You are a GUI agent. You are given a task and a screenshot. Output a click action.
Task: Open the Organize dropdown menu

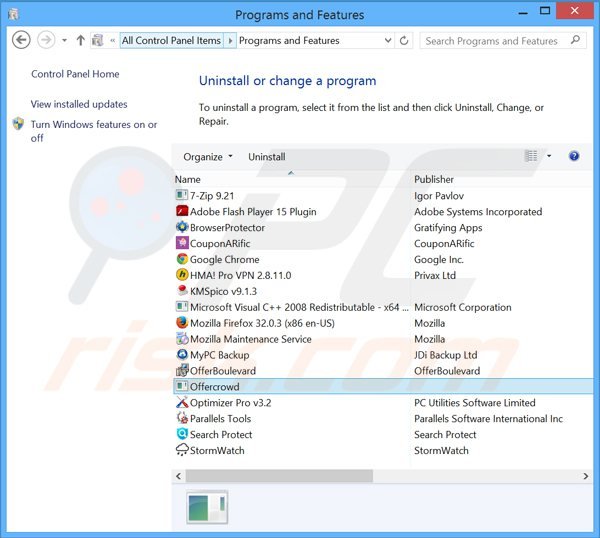pos(208,157)
